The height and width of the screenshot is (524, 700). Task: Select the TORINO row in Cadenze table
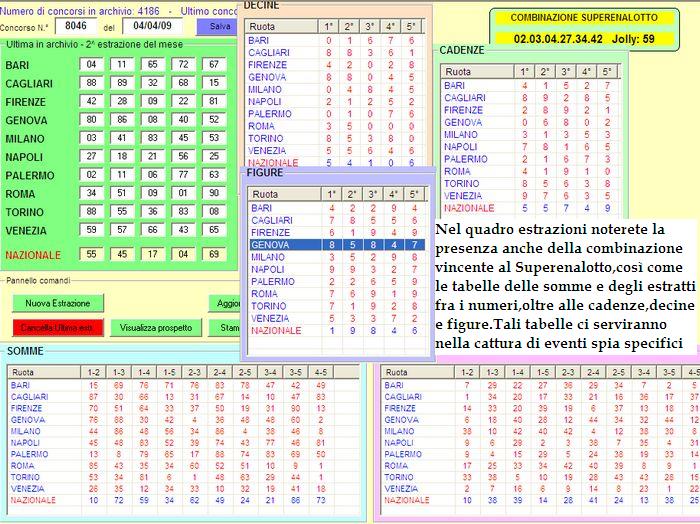(x=530, y=183)
